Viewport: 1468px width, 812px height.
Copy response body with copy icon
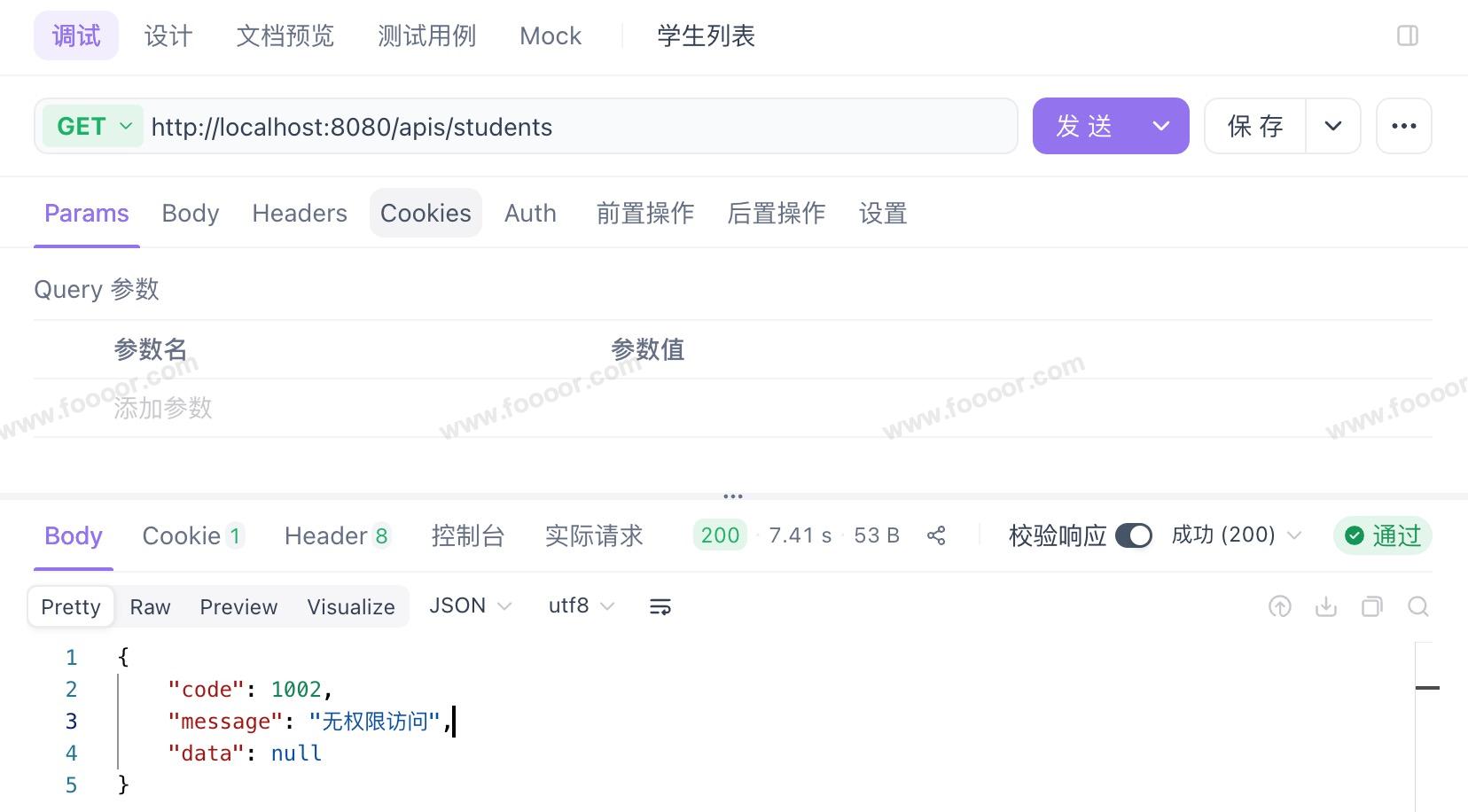pyautogui.click(x=1372, y=606)
